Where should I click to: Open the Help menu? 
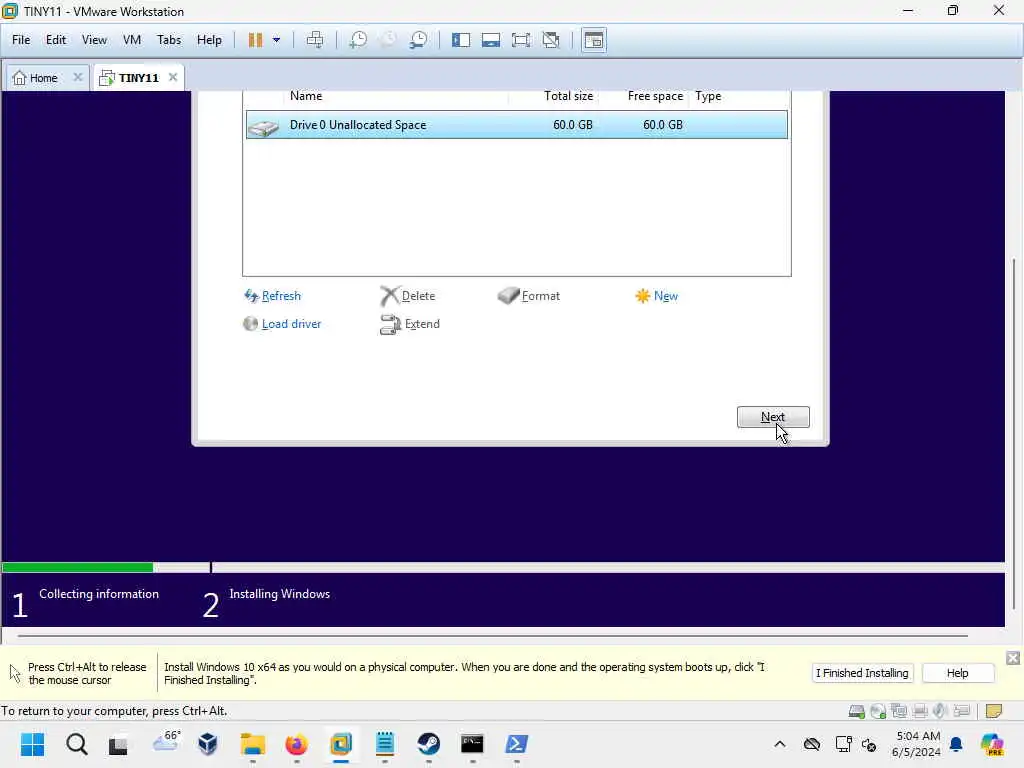coord(209,40)
